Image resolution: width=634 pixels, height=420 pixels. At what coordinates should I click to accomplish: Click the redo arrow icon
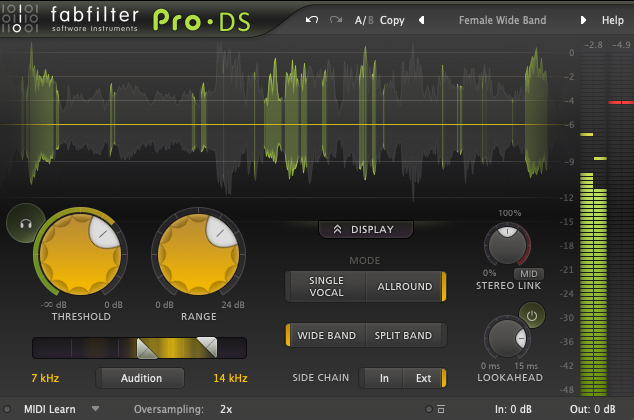[x=336, y=19]
